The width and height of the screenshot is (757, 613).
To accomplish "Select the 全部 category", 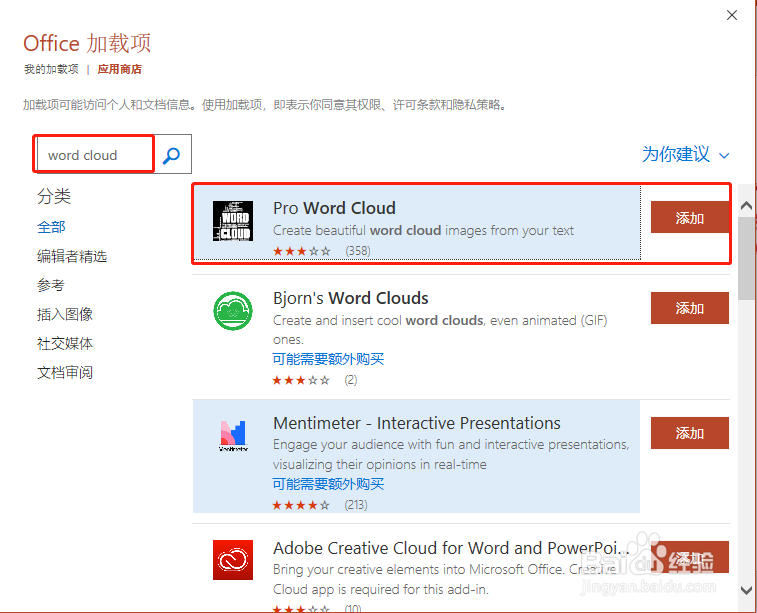I will (51, 227).
